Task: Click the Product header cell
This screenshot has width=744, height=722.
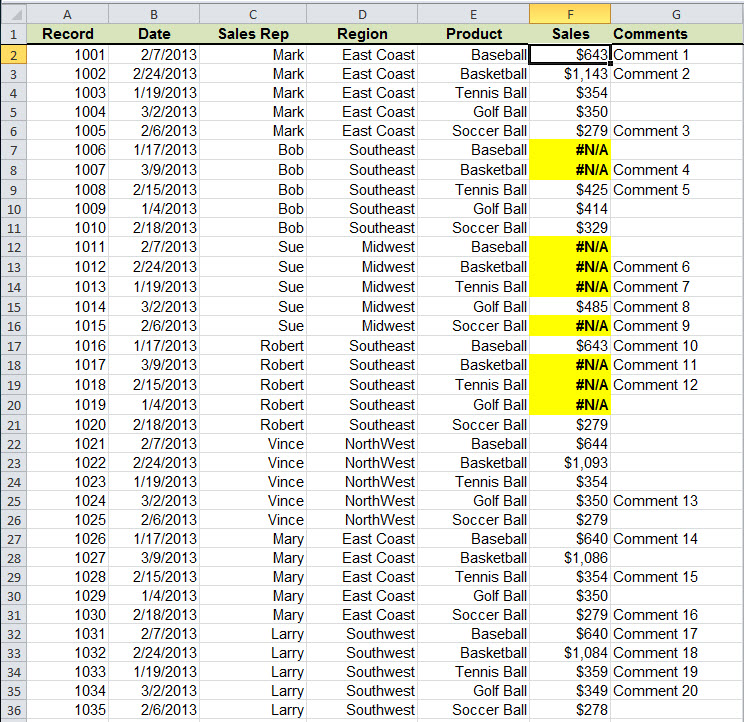Action: point(474,34)
